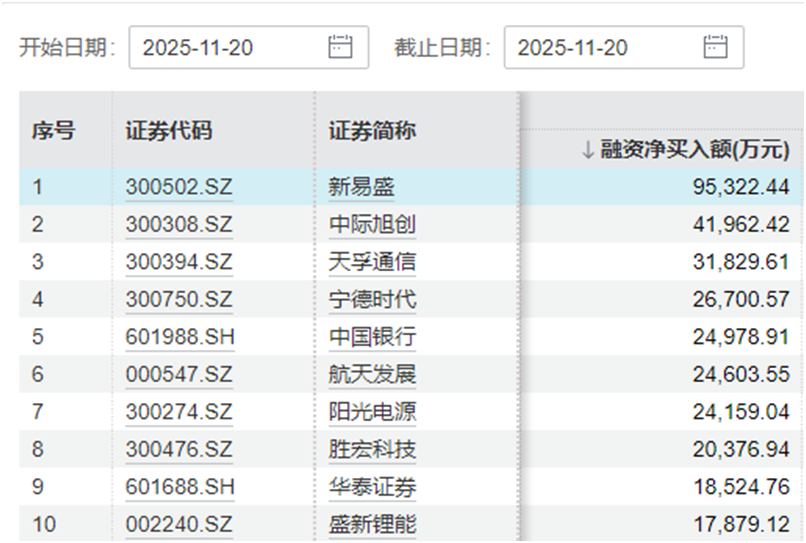This screenshot has height=543, width=806.
Task: Select the value 24,159.04
Action: click(741, 412)
